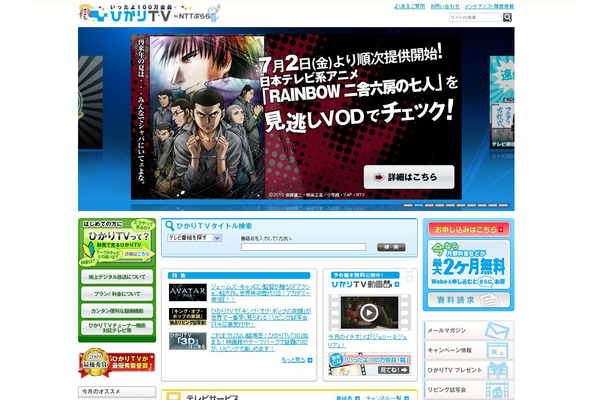Click the gift box icon
The image size is (610, 400).
(498, 370)
